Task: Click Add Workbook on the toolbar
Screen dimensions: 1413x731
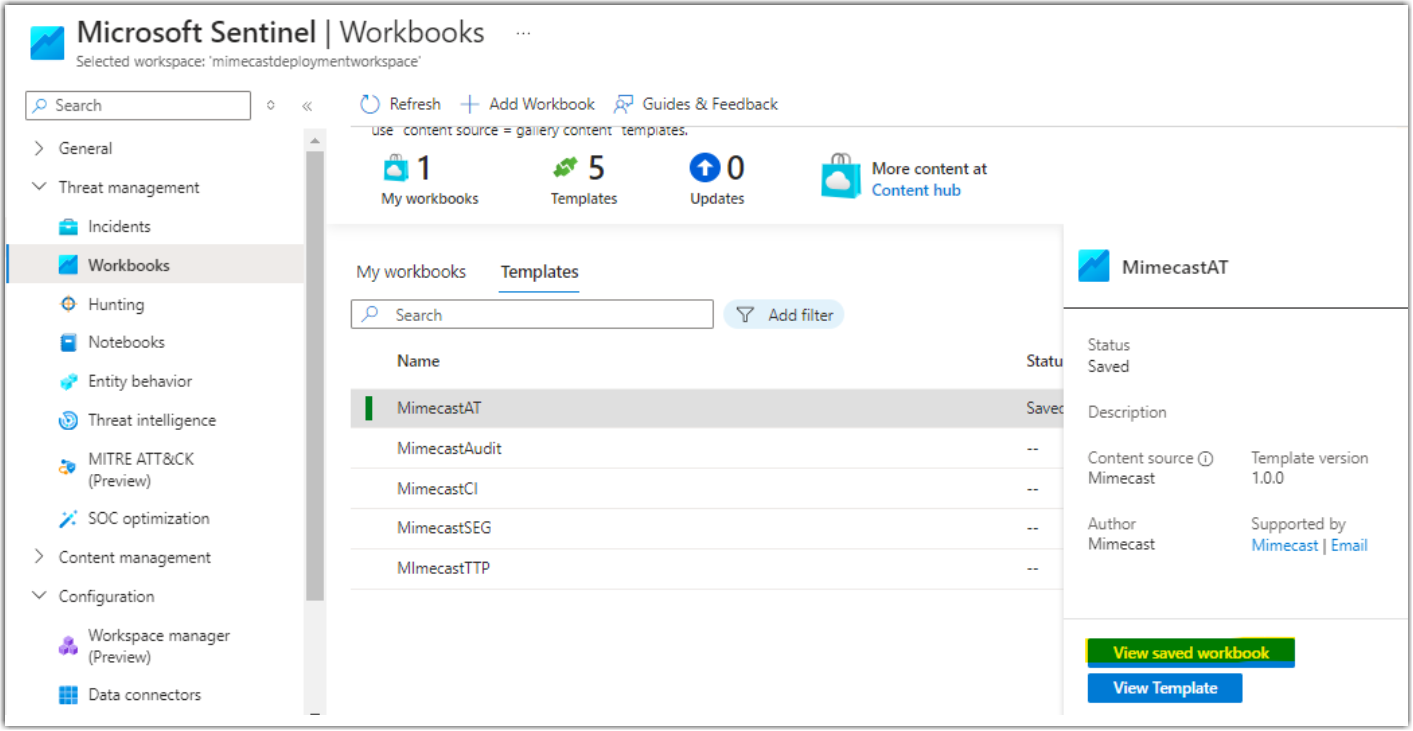Action: click(x=527, y=103)
